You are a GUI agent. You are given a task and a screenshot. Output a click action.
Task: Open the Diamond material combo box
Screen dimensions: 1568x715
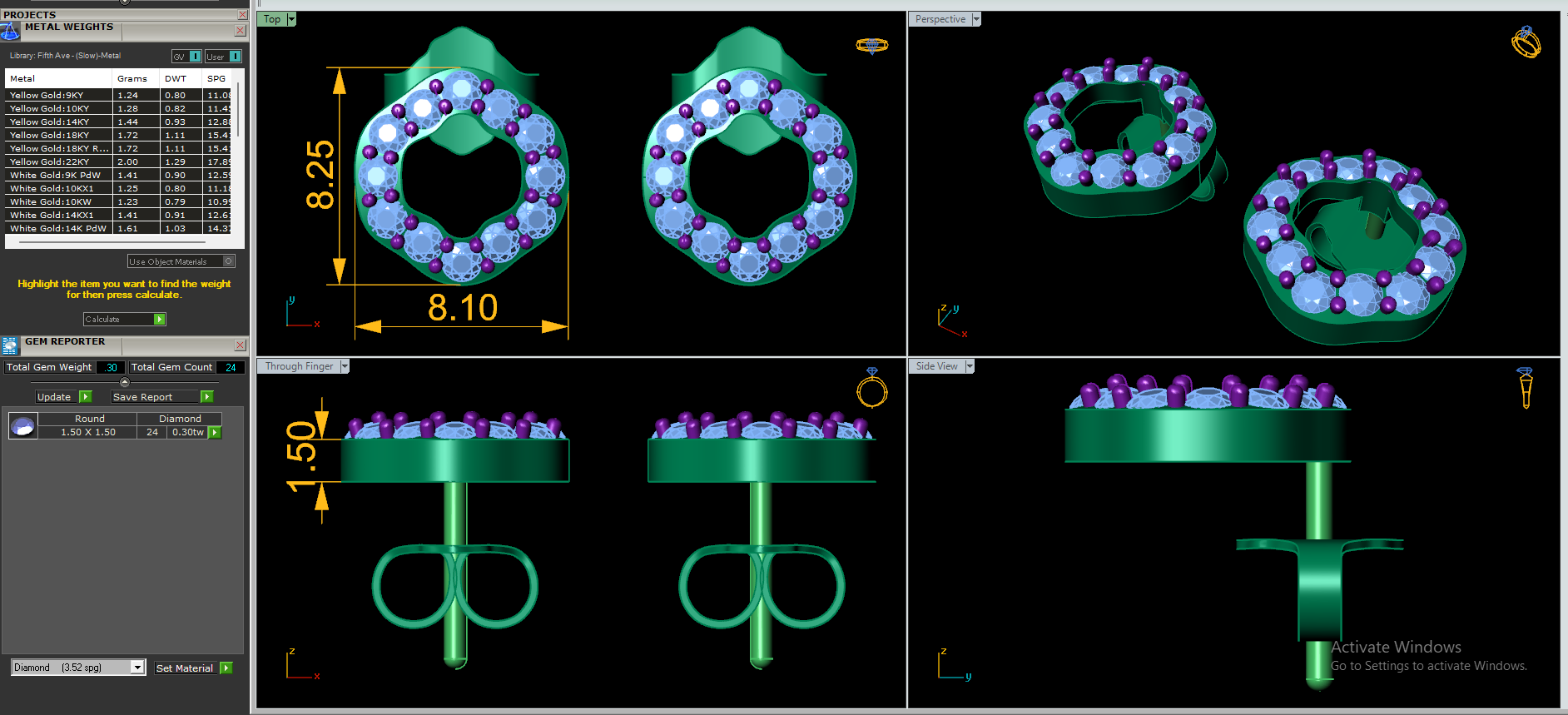79,668
